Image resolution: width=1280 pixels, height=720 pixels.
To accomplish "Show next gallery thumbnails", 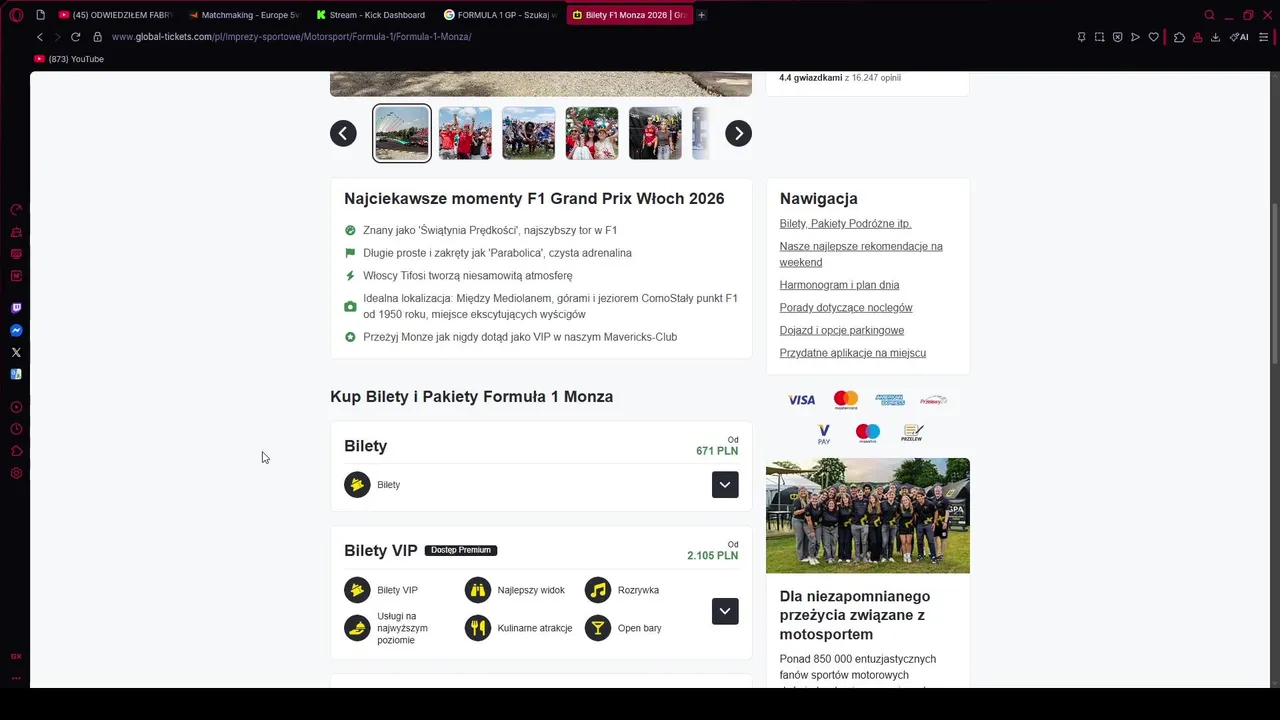I will (x=738, y=133).
